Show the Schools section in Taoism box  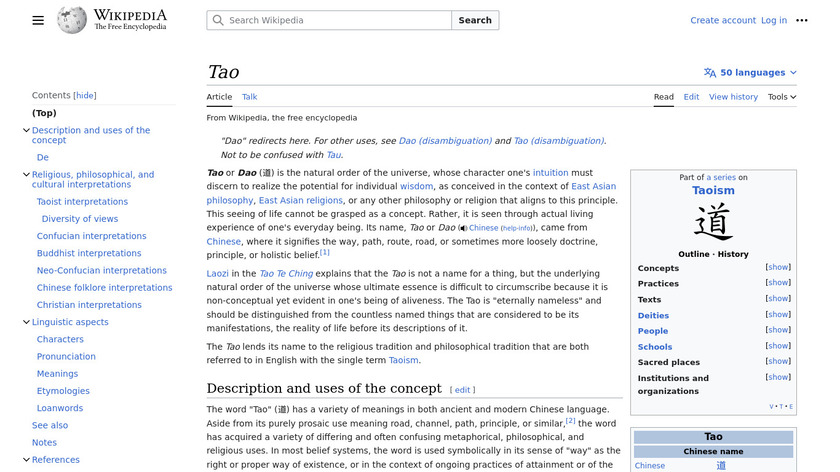pyautogui.click(x=778, y=346)
